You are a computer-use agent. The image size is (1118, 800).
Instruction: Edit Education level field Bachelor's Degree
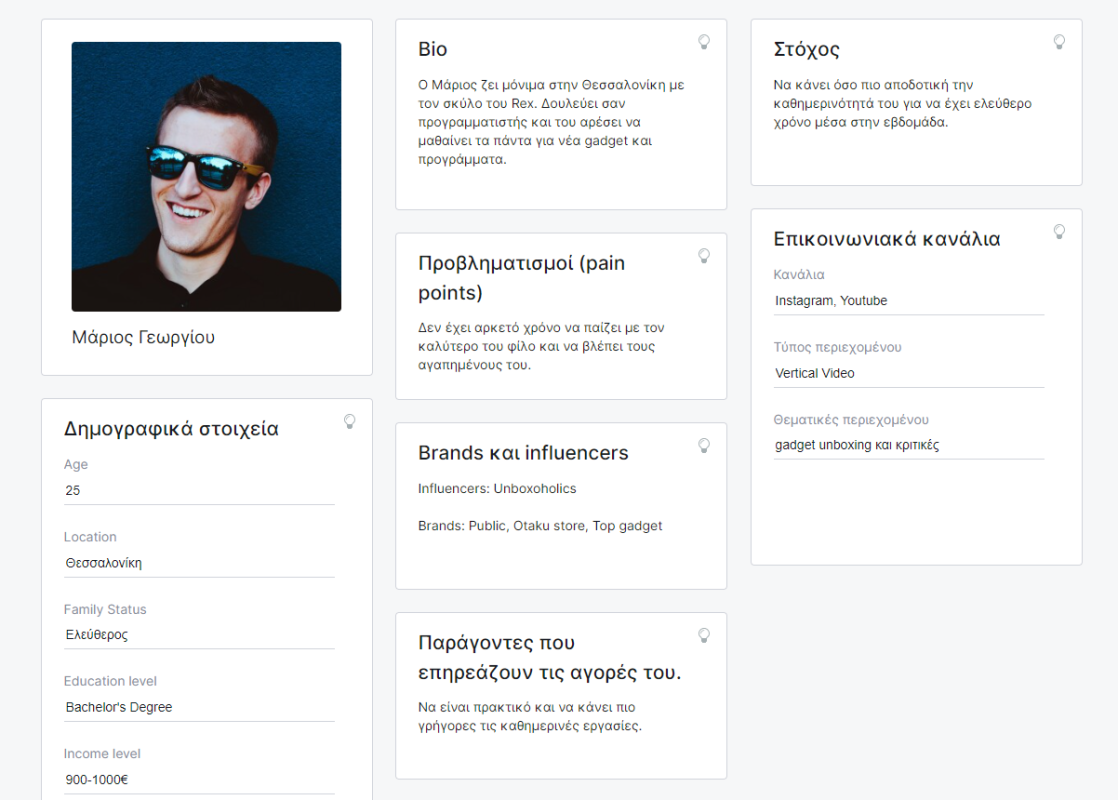[199, 707]
